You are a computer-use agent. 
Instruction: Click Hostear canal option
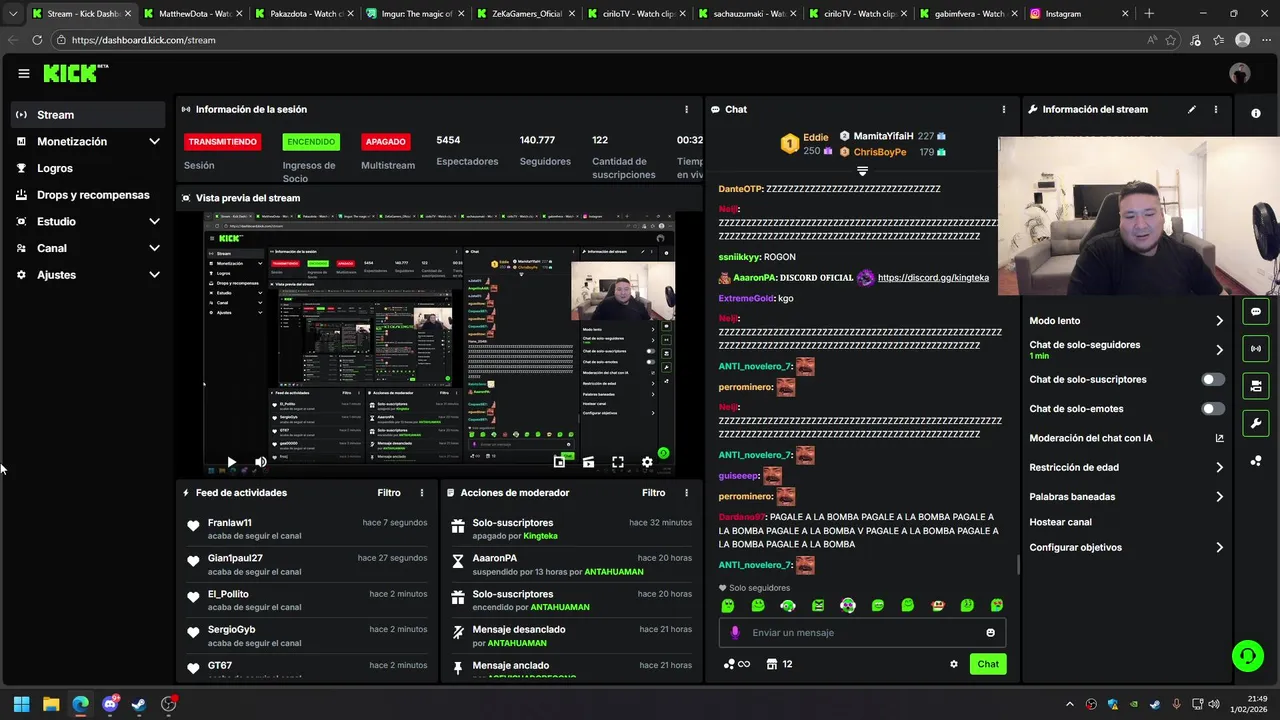pyautogui.click(x=1060, y=522)
